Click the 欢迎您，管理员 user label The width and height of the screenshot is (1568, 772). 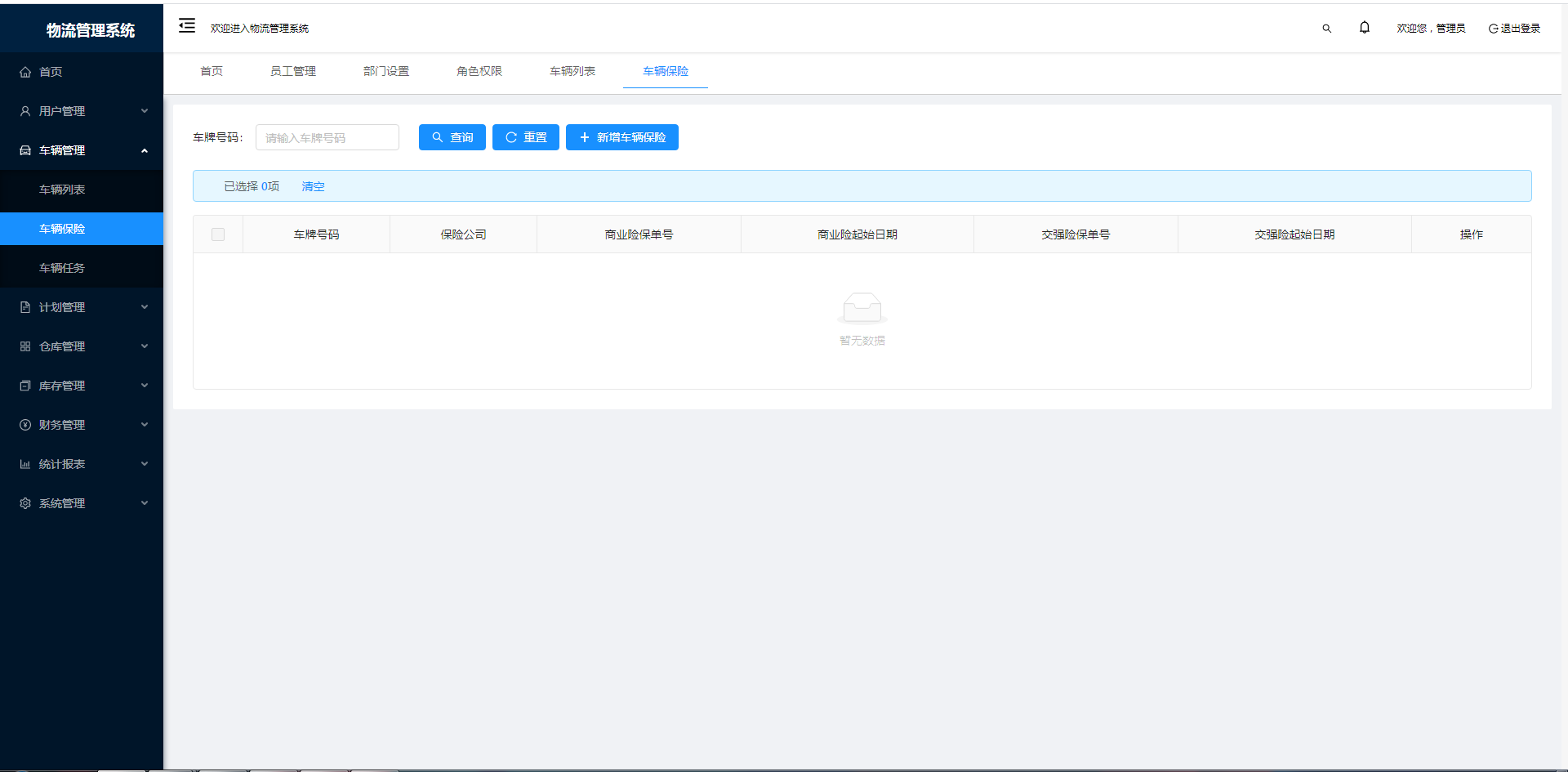coord(1431,29)
